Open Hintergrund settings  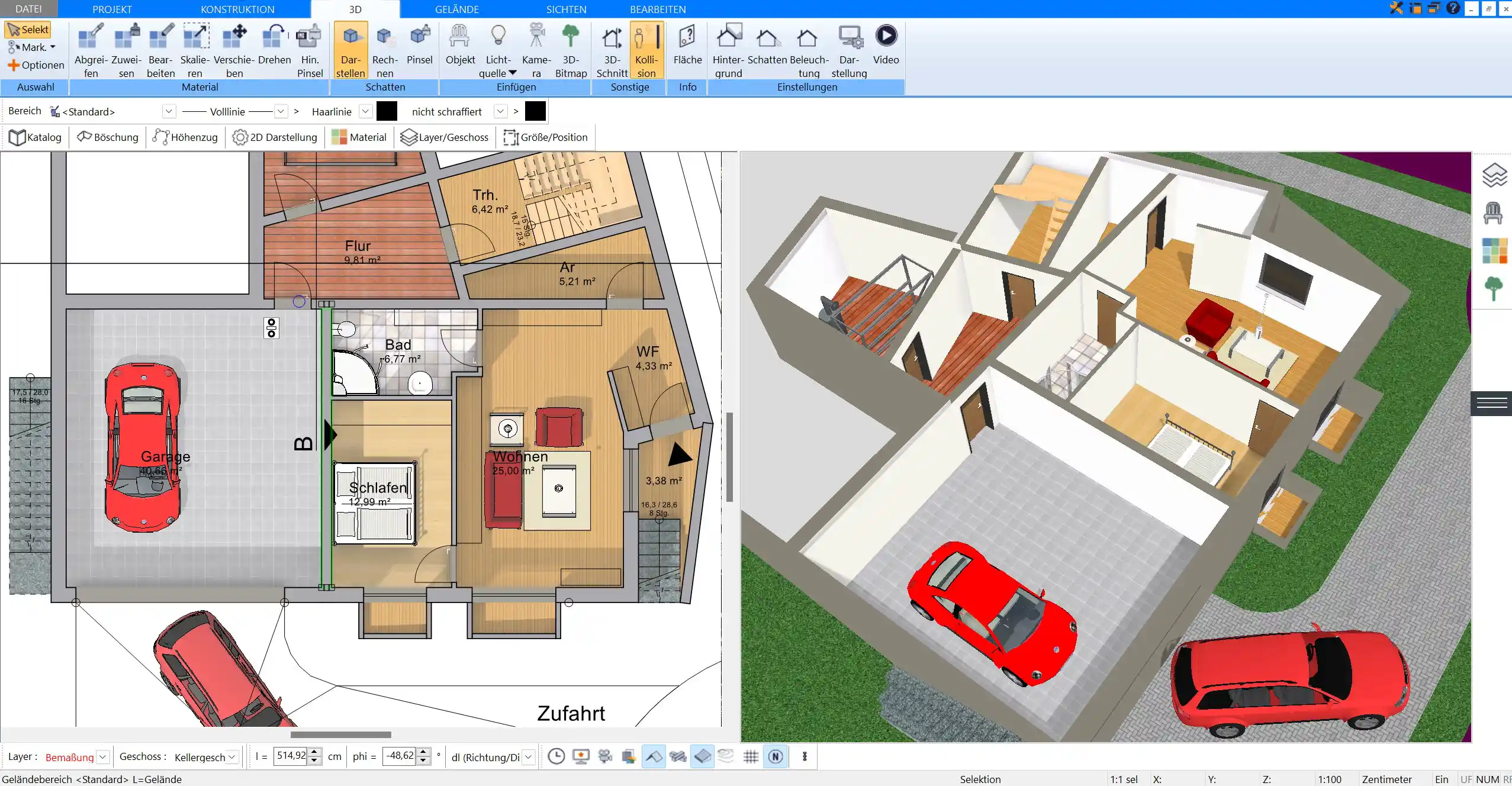pos(728,50)
